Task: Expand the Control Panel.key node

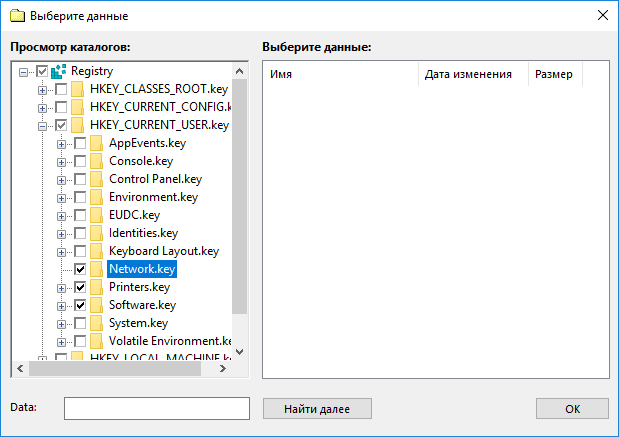Action: pos(61,180)
